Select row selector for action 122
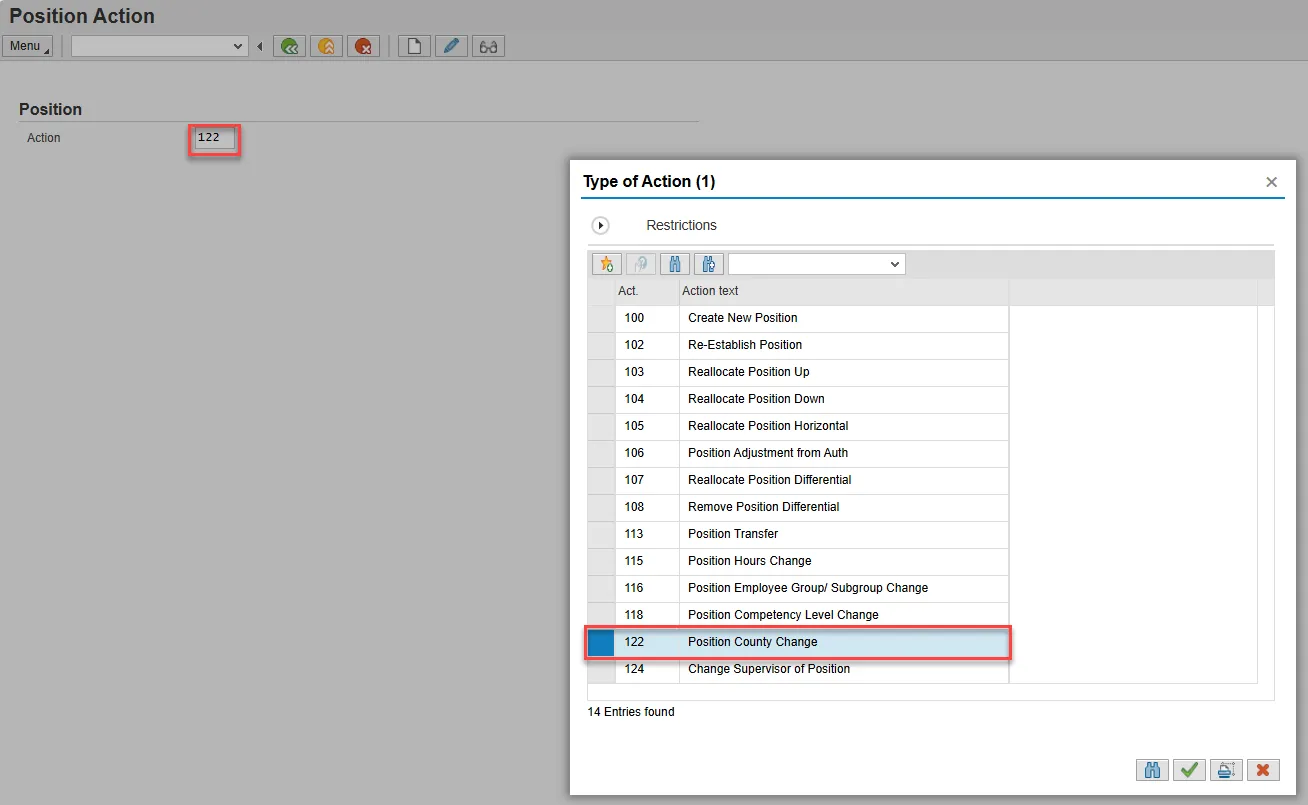Image resolution: width=1308 pixels, height=805 pixels. (x=601, y=642)
